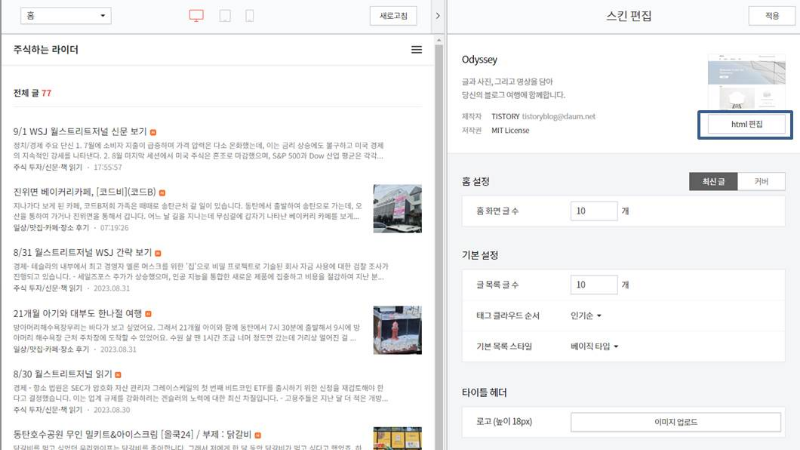Viewport: 800px width, 450px height.
Task: Click the orange badge beside 8/31 월스트리트저널 post
Action: click(158, 253)
